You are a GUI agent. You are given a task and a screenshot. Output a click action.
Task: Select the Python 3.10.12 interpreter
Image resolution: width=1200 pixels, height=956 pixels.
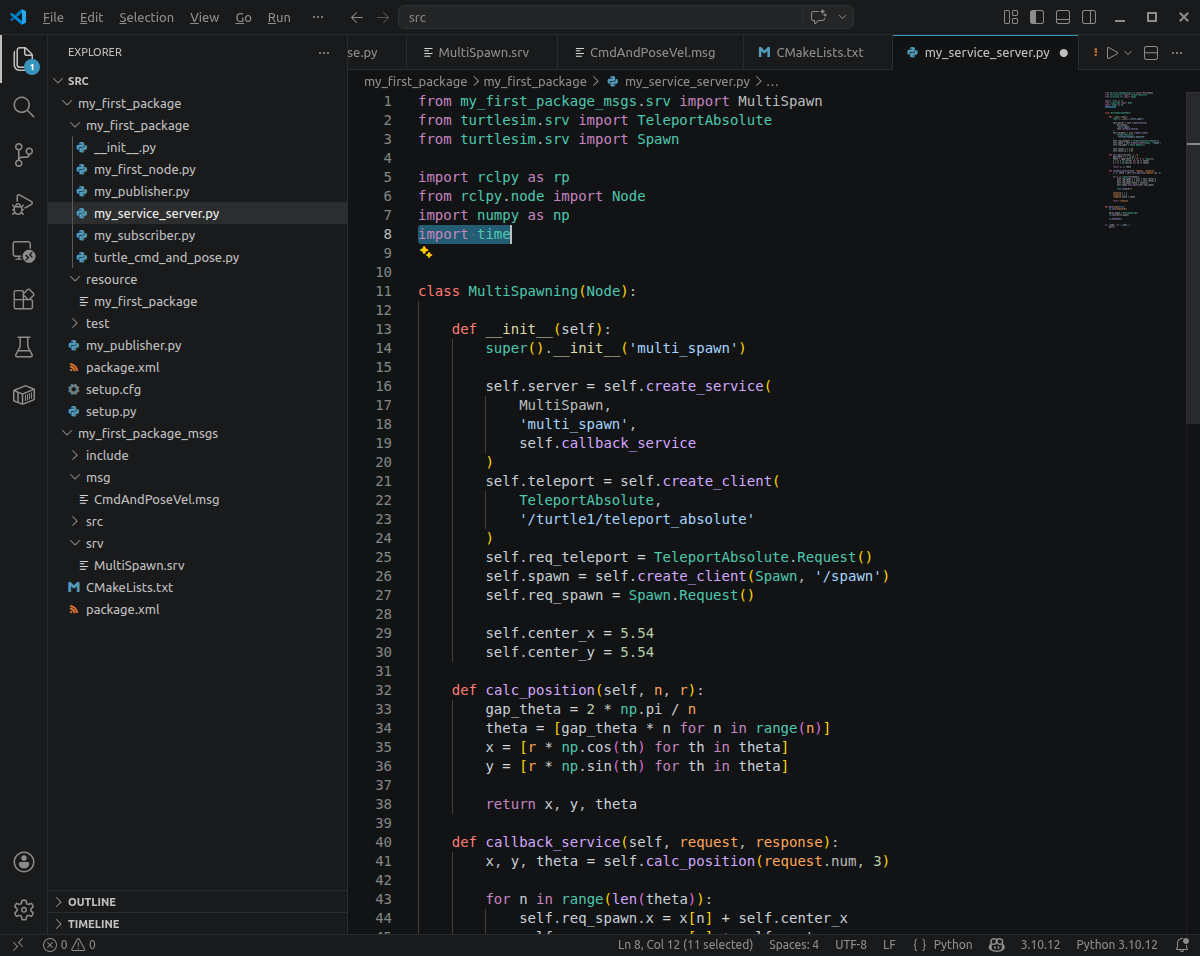coord(1116,944)
